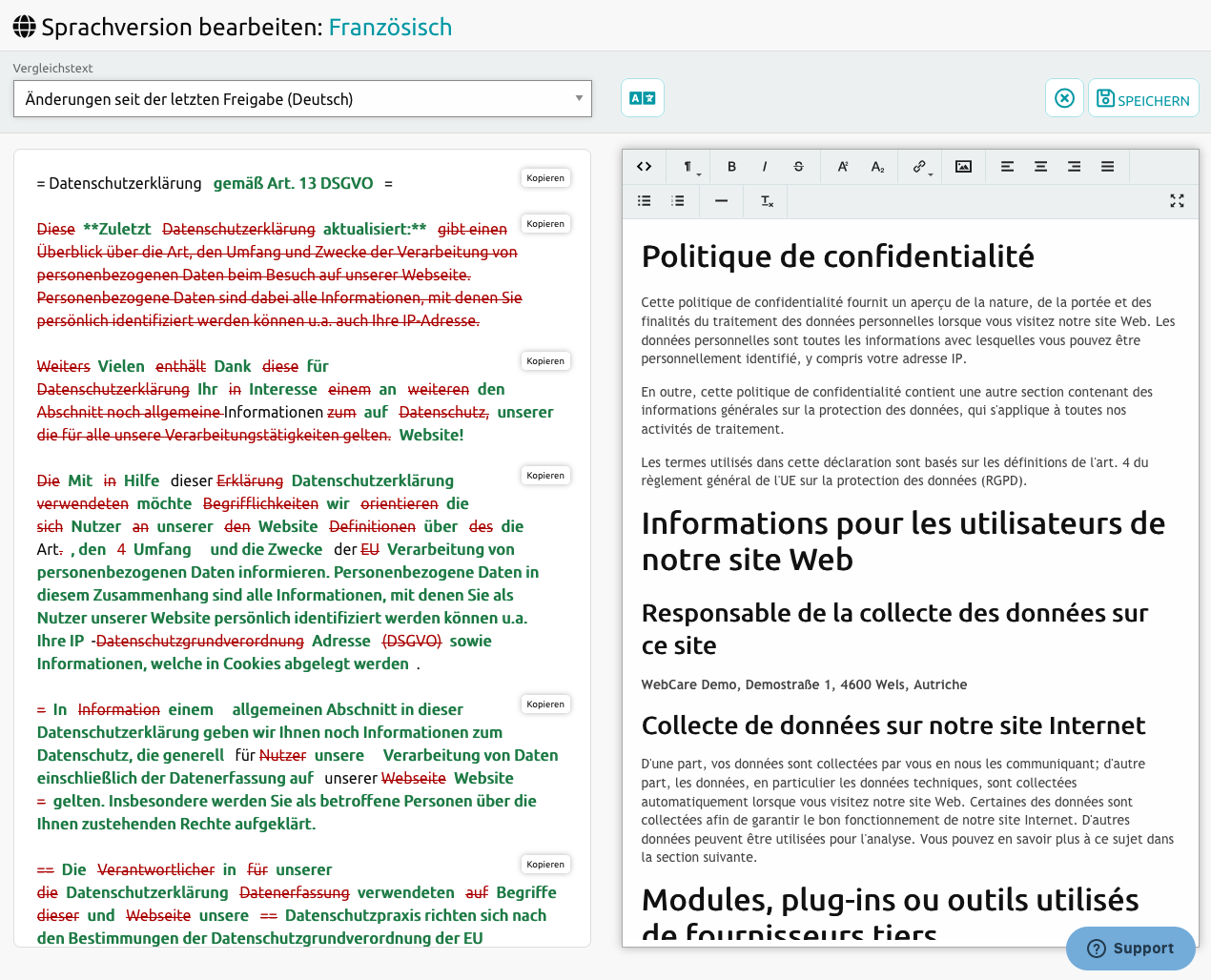
Task: Clear text formatting
Action: click(767, 201)
